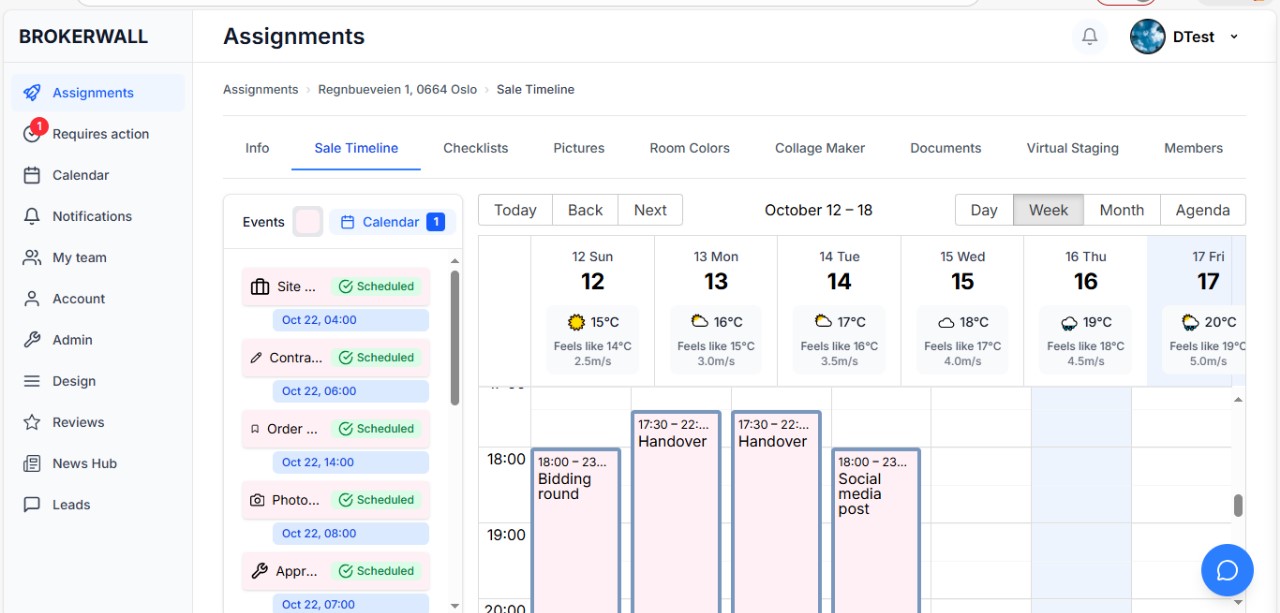Select the Requires action sidebar icon
This screenshot has width=1280, height=613.
click(30, 133)
